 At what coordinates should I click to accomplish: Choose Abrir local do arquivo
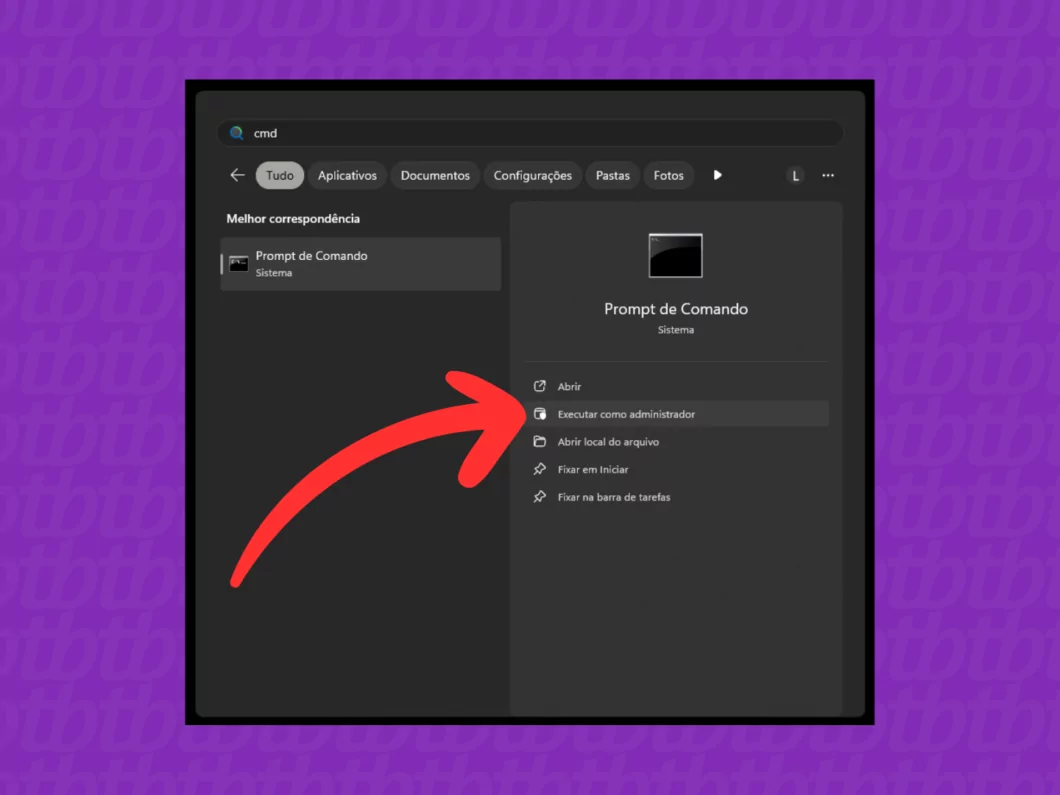pyautogui.click(x=677, y=441)
